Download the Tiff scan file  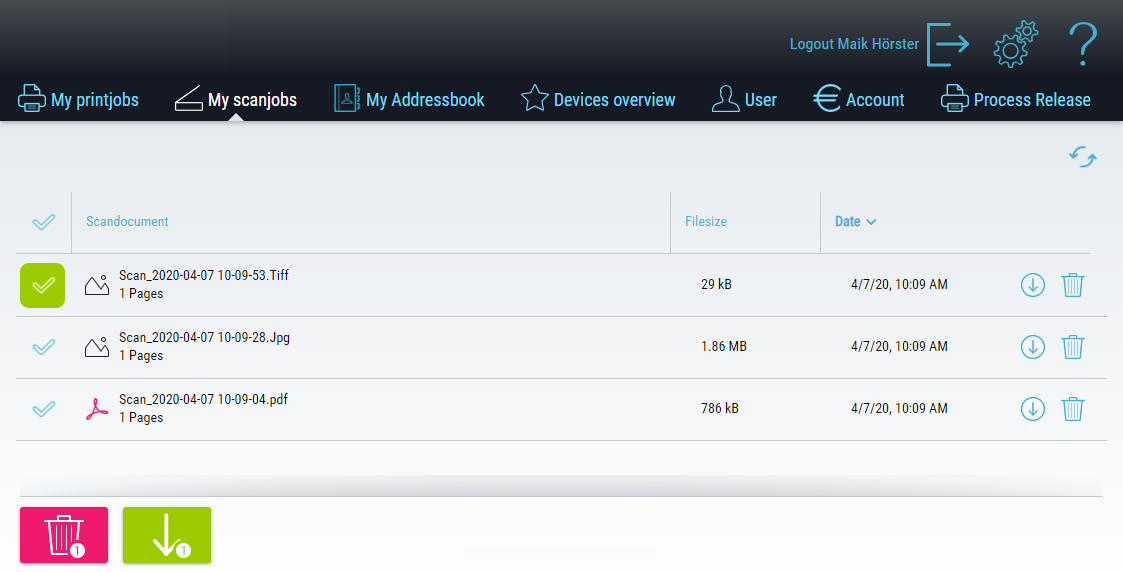point(1032,285)
